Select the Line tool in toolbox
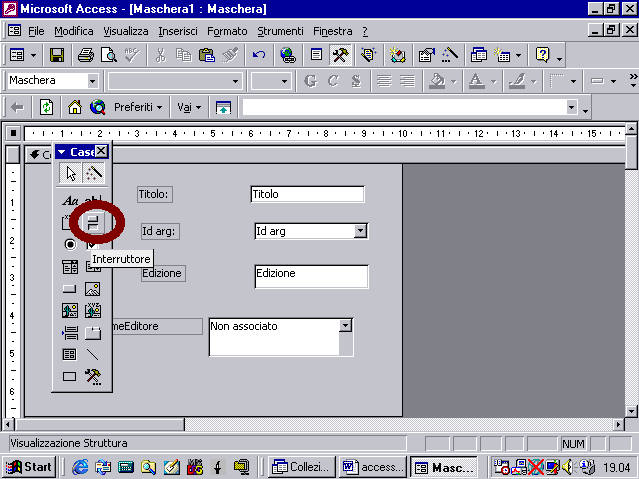 (93, 355)
